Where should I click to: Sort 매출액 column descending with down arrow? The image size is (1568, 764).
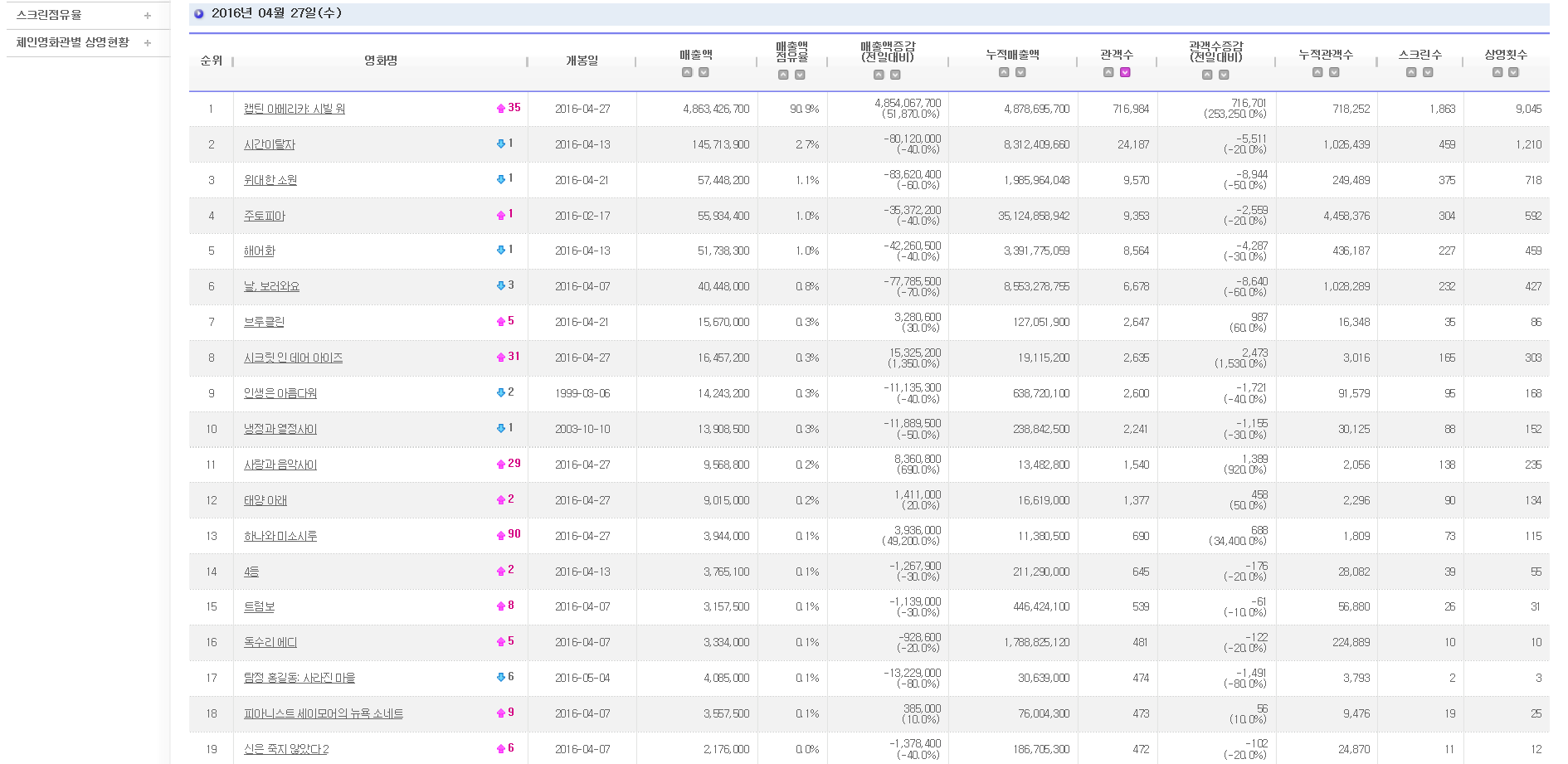[704, 72]
